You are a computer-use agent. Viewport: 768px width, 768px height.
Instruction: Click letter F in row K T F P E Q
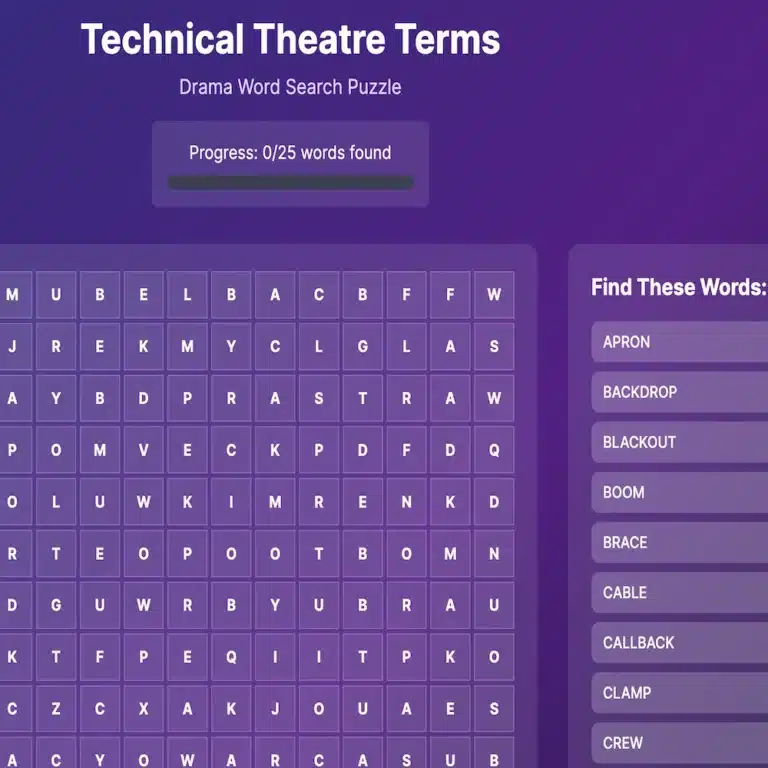pyautogui.click(x=99, y=657)
